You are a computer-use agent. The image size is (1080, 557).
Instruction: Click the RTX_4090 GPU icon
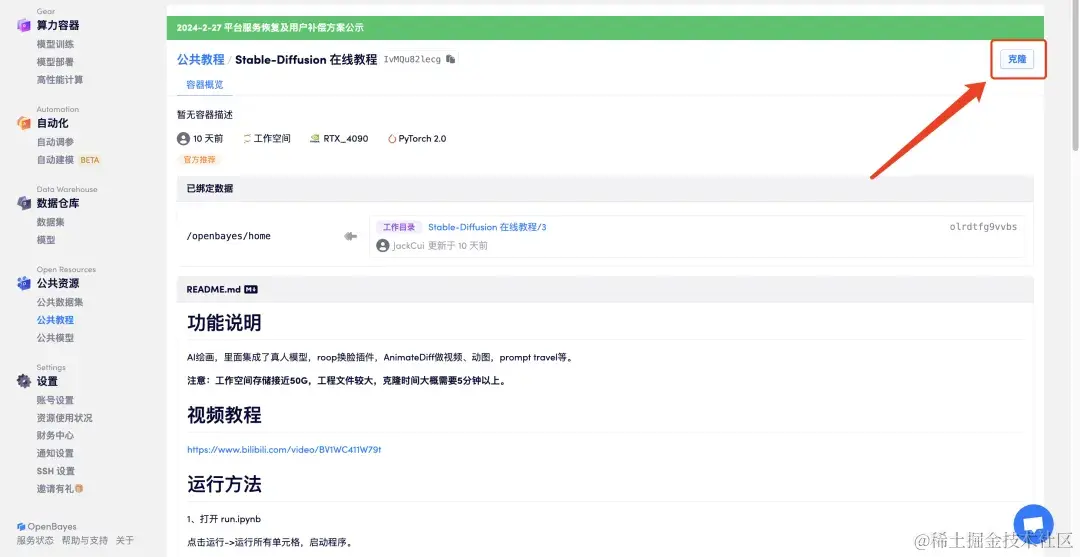[315, 138]
